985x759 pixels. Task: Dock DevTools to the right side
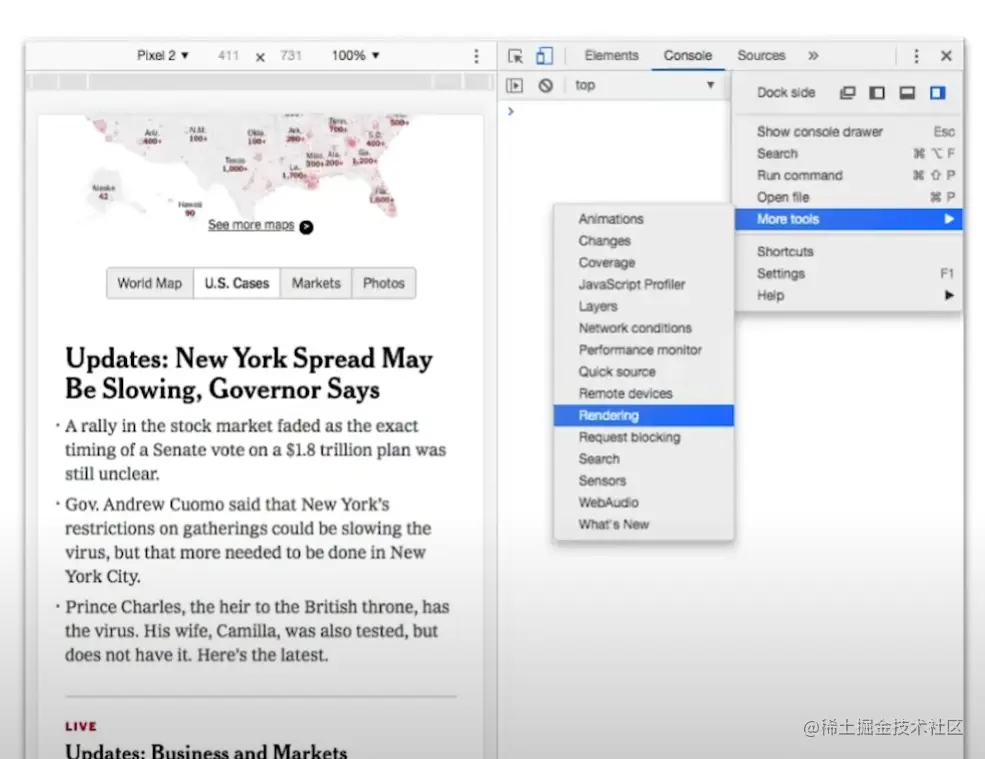[x=937, y=93]
